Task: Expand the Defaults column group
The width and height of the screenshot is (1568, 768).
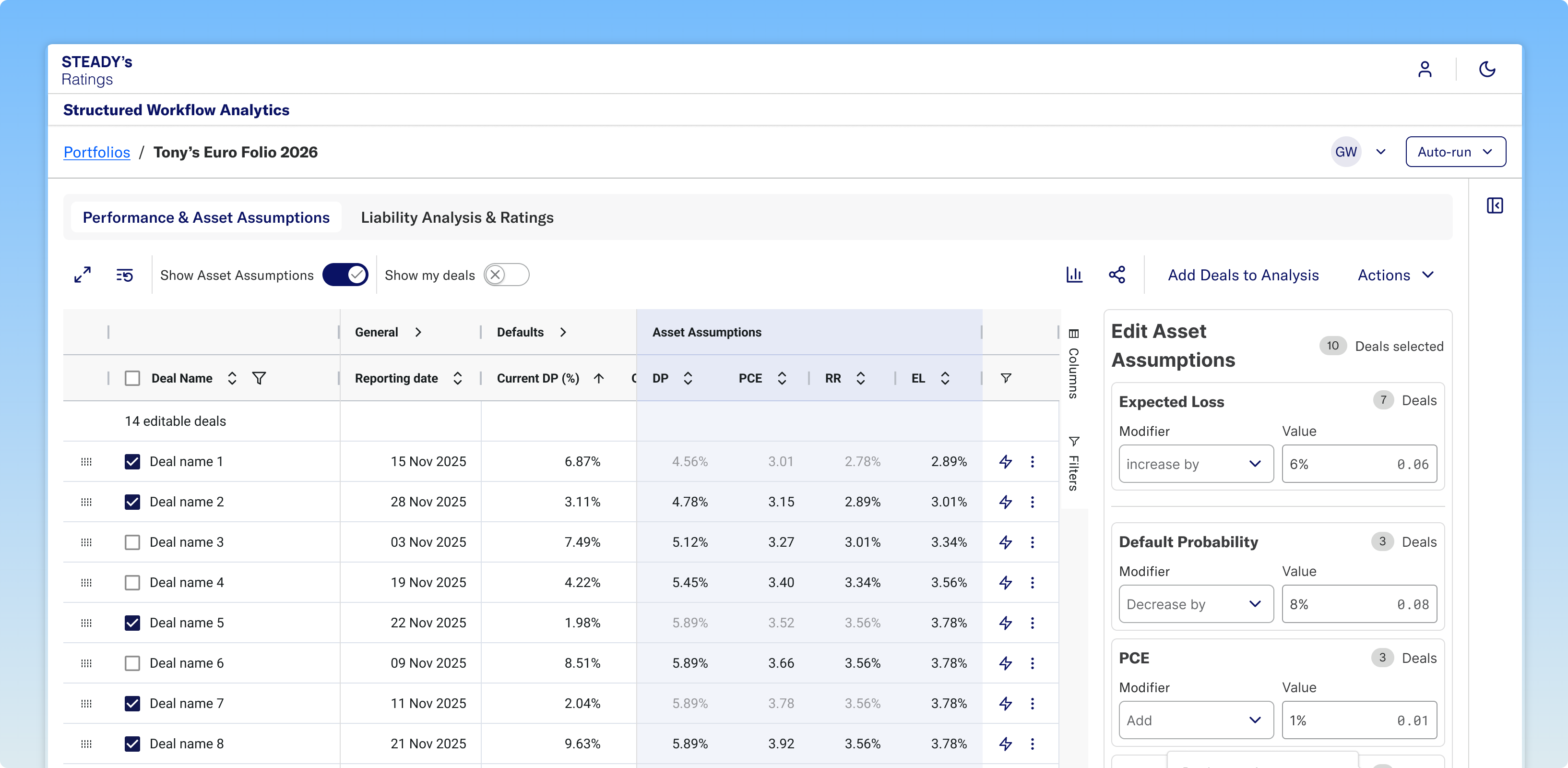Action: (563, 332)
